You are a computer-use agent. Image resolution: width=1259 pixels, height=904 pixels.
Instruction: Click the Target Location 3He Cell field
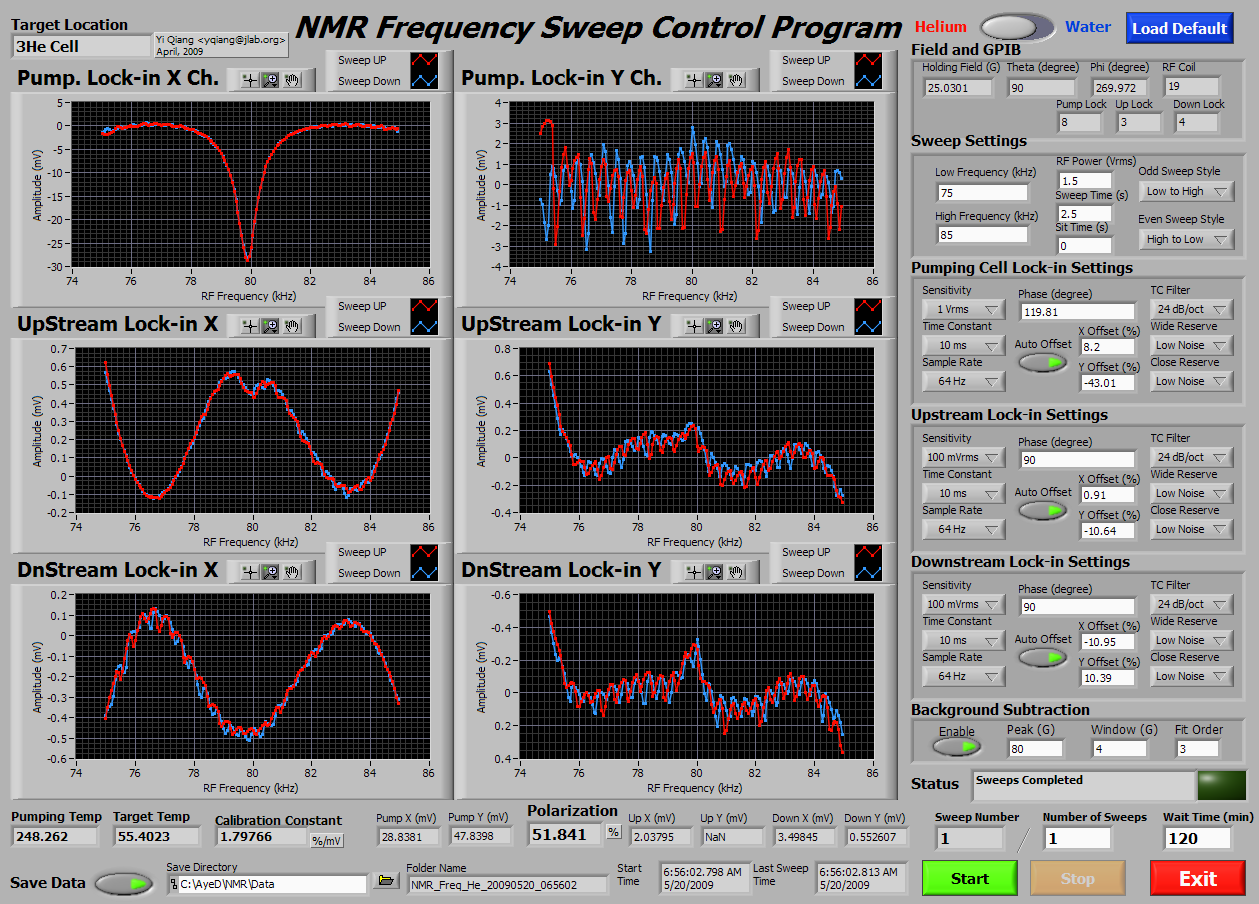(x=80, y=46)
